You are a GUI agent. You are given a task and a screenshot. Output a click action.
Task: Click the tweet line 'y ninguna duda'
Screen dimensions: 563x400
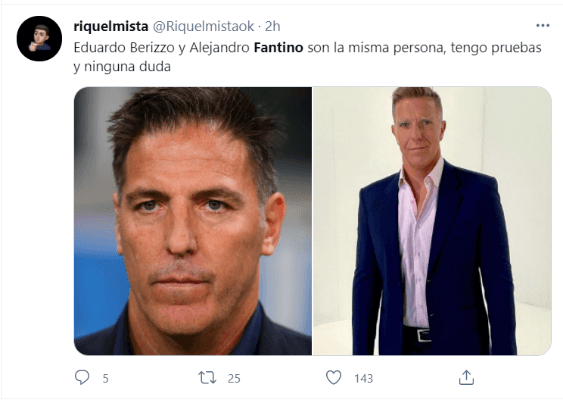click(x=122, y=67)
